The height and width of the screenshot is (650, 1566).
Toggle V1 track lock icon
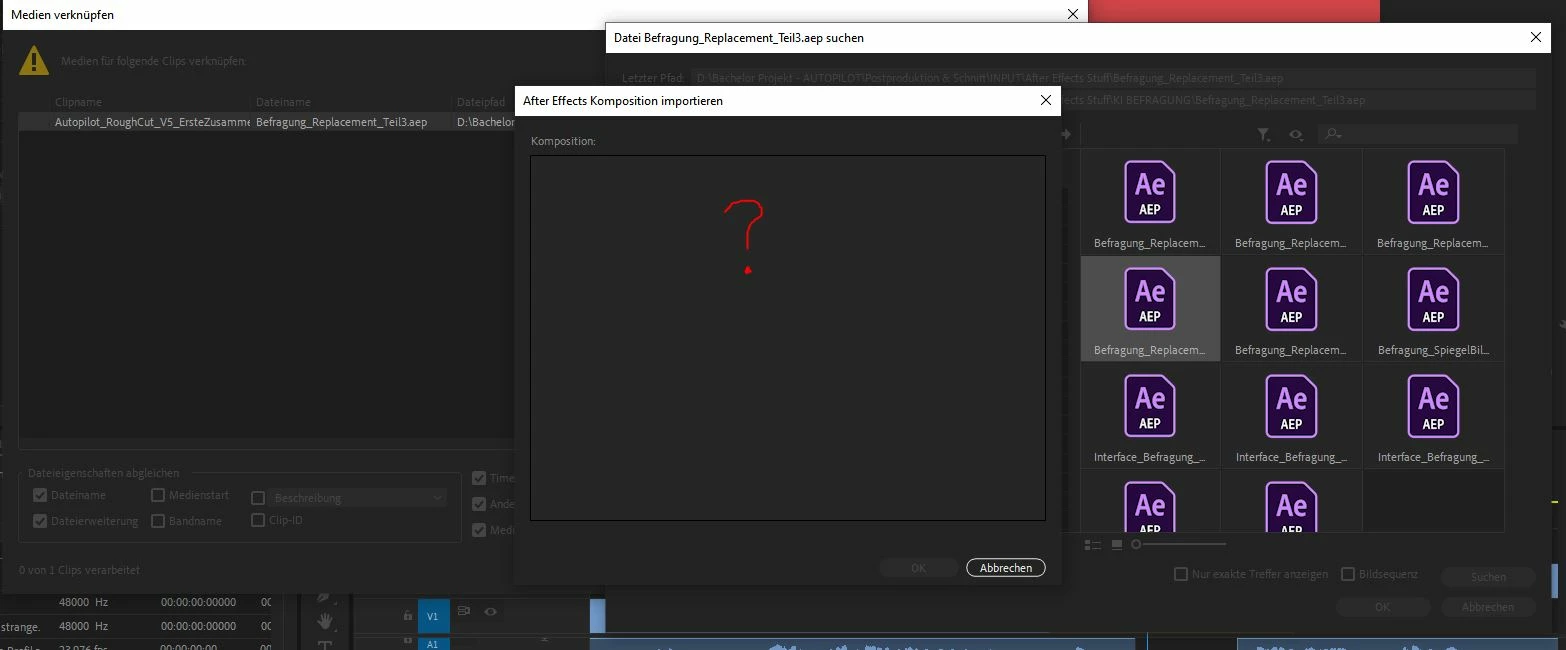tap(407, 616)
